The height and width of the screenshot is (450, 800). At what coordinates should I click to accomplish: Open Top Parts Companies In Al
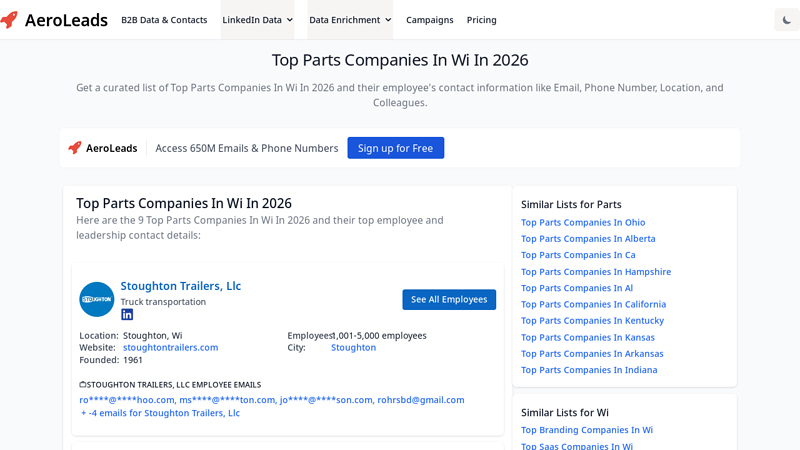click(x=577, y=288)
